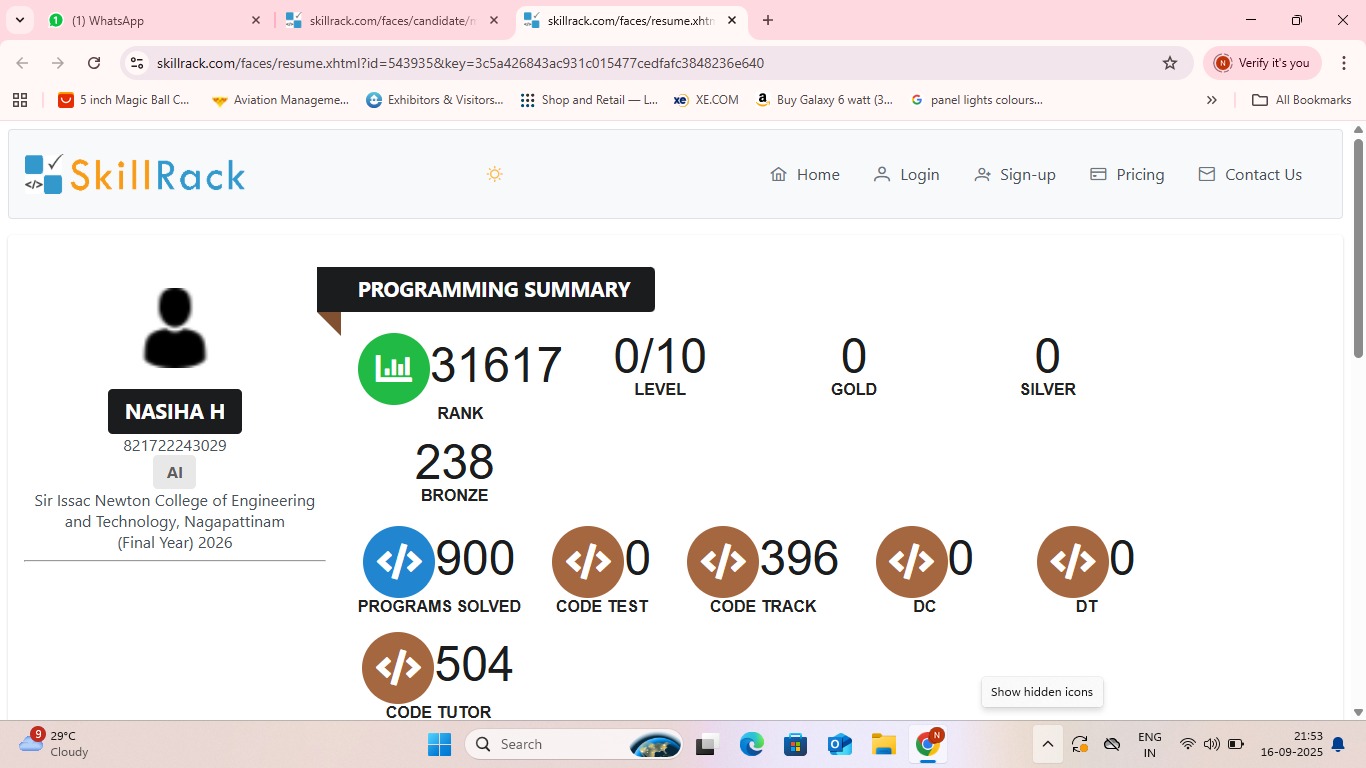
Task: Click the PROGRAMMING SUMMARY heading
Action: pyautogui.click(x=494, y=289)
